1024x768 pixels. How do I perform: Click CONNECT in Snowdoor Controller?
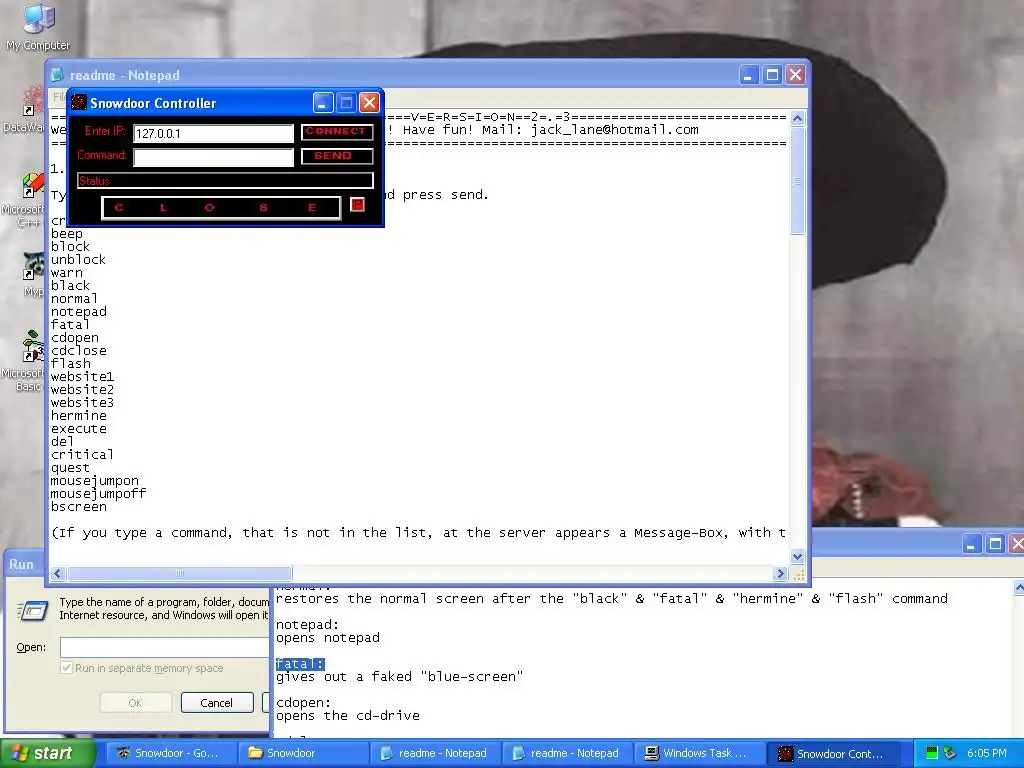337,131
